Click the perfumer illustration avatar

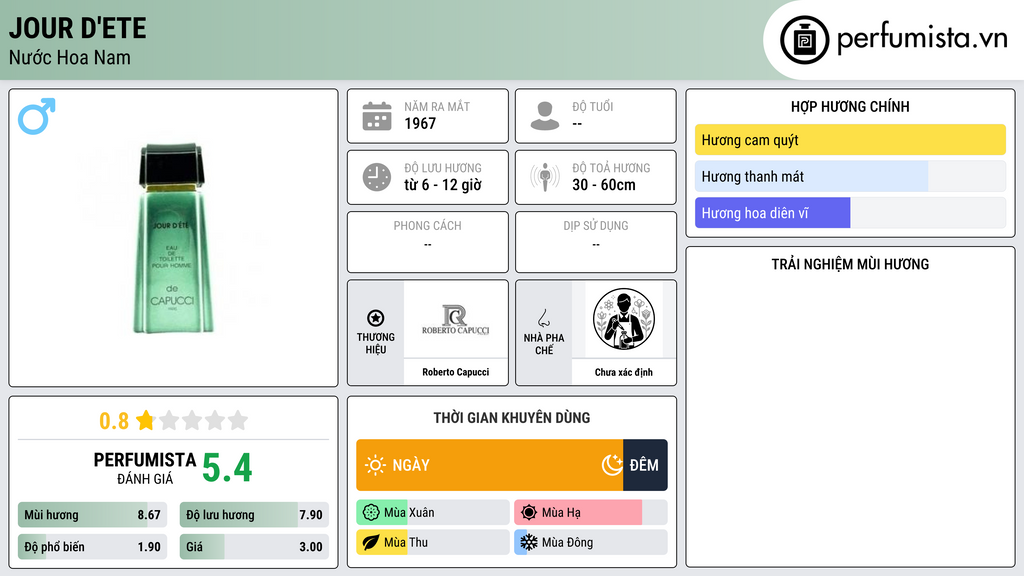(x=624, y=319)
